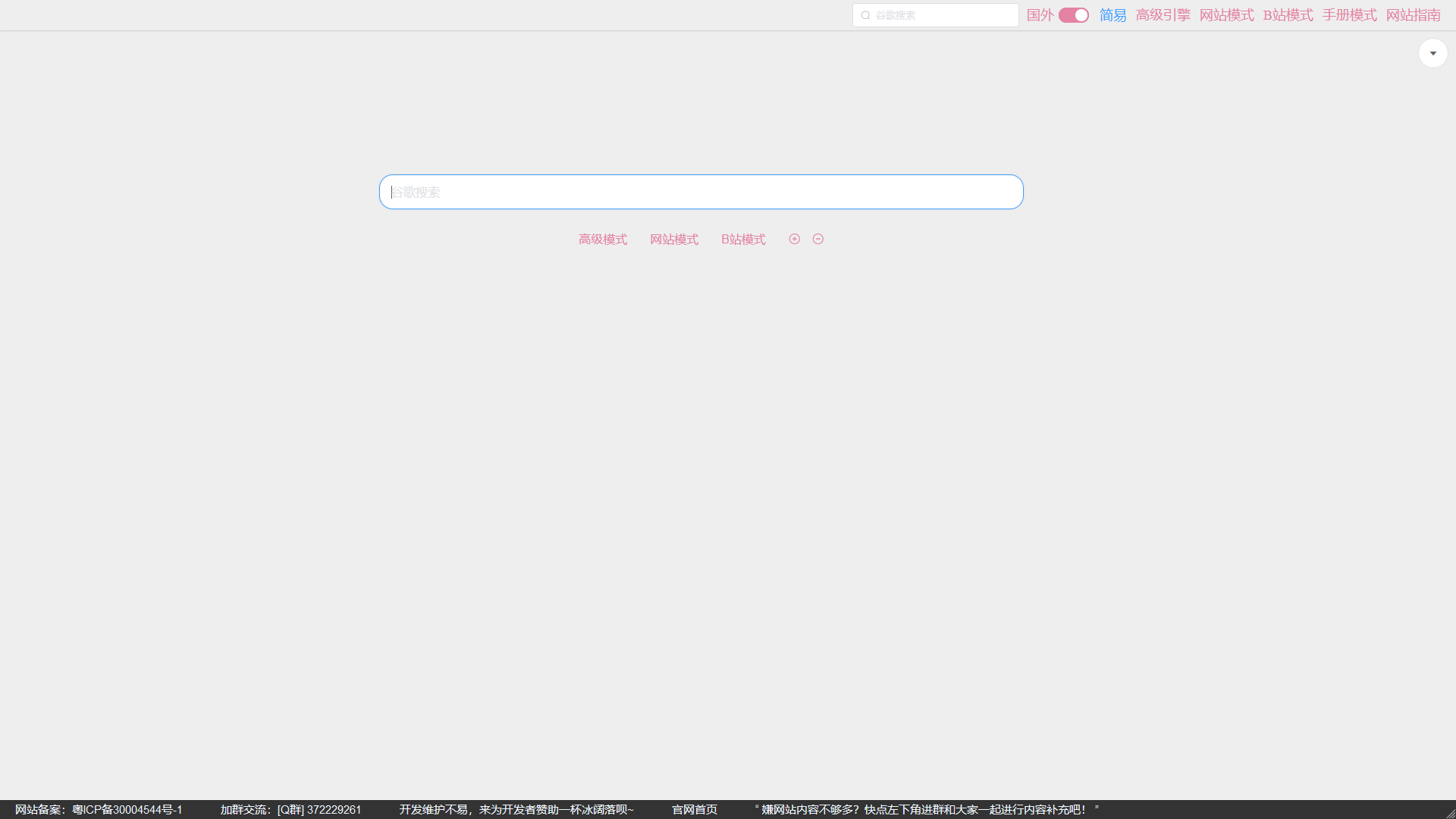Expand the round dropdown arrow button
Viewport: 1456px width, 819px height.
(x=1432, y=53)
